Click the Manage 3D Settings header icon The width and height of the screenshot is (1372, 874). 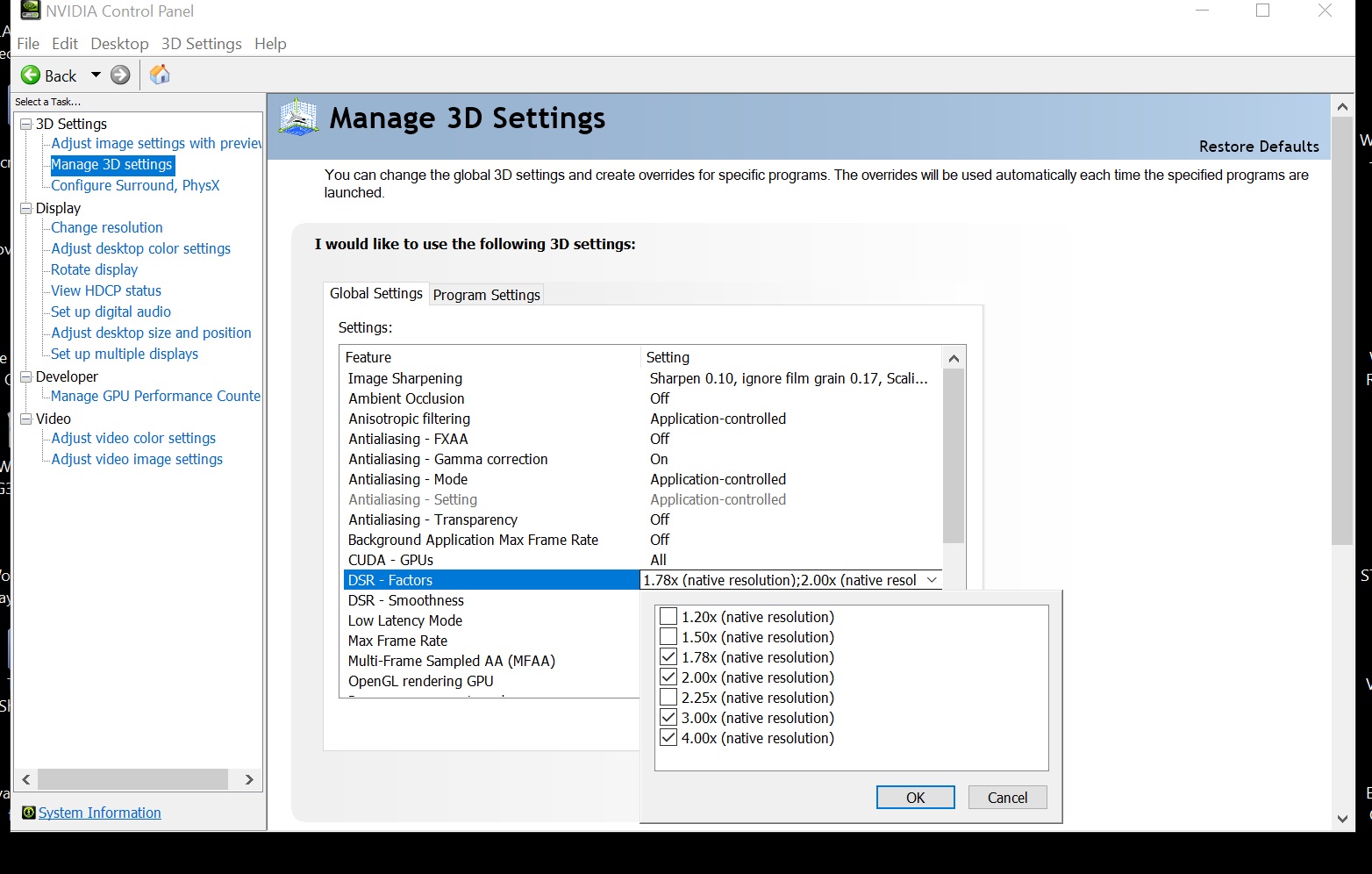click(x=298, y=118)
